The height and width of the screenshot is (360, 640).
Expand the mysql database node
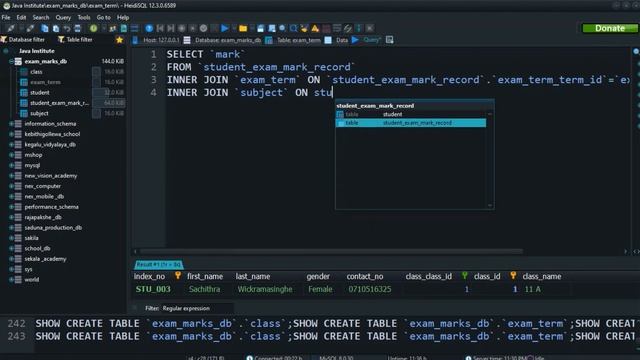tap(11, 165)
